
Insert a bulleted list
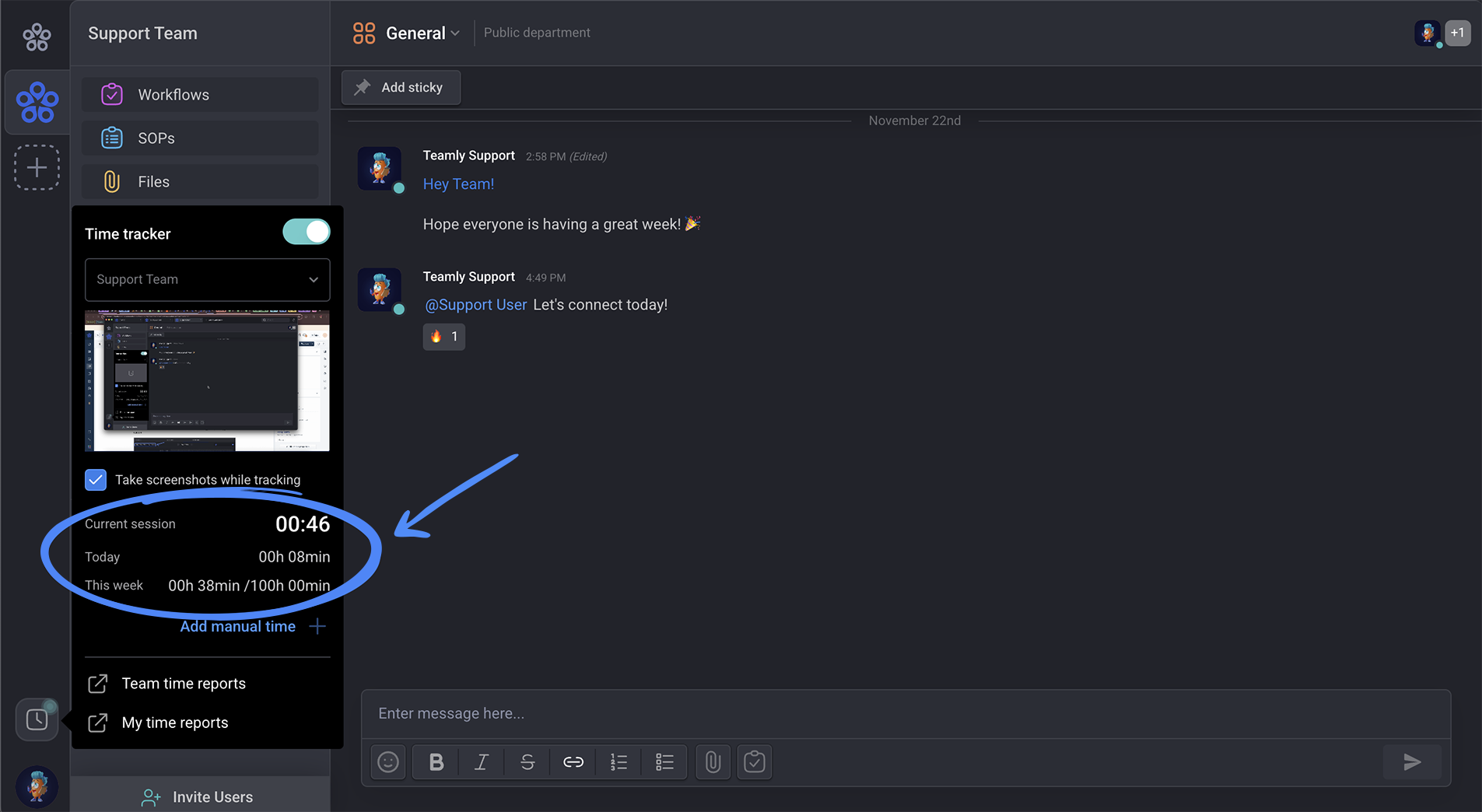click(x=664, y=762)
